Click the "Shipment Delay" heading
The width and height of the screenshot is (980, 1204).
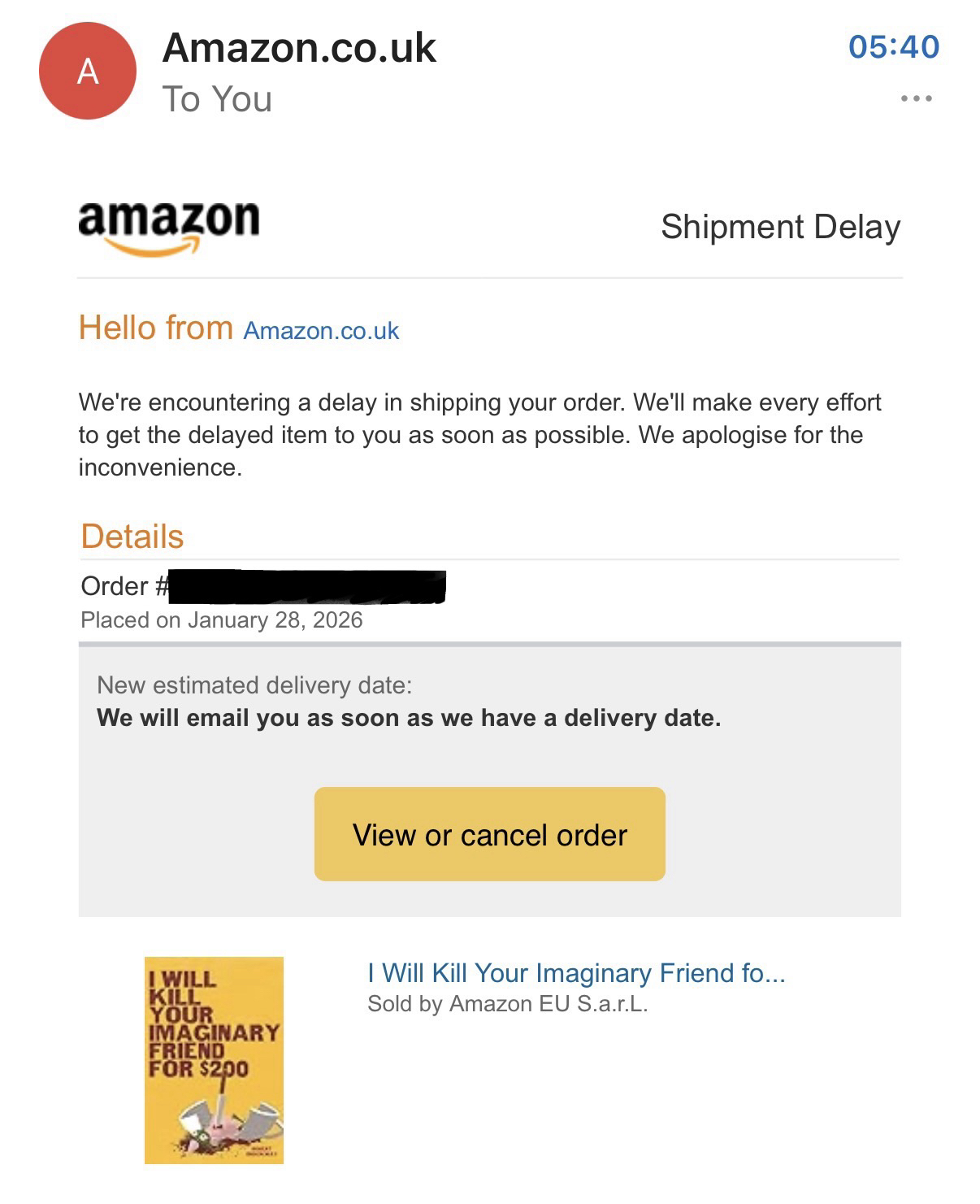pos(780,227)
